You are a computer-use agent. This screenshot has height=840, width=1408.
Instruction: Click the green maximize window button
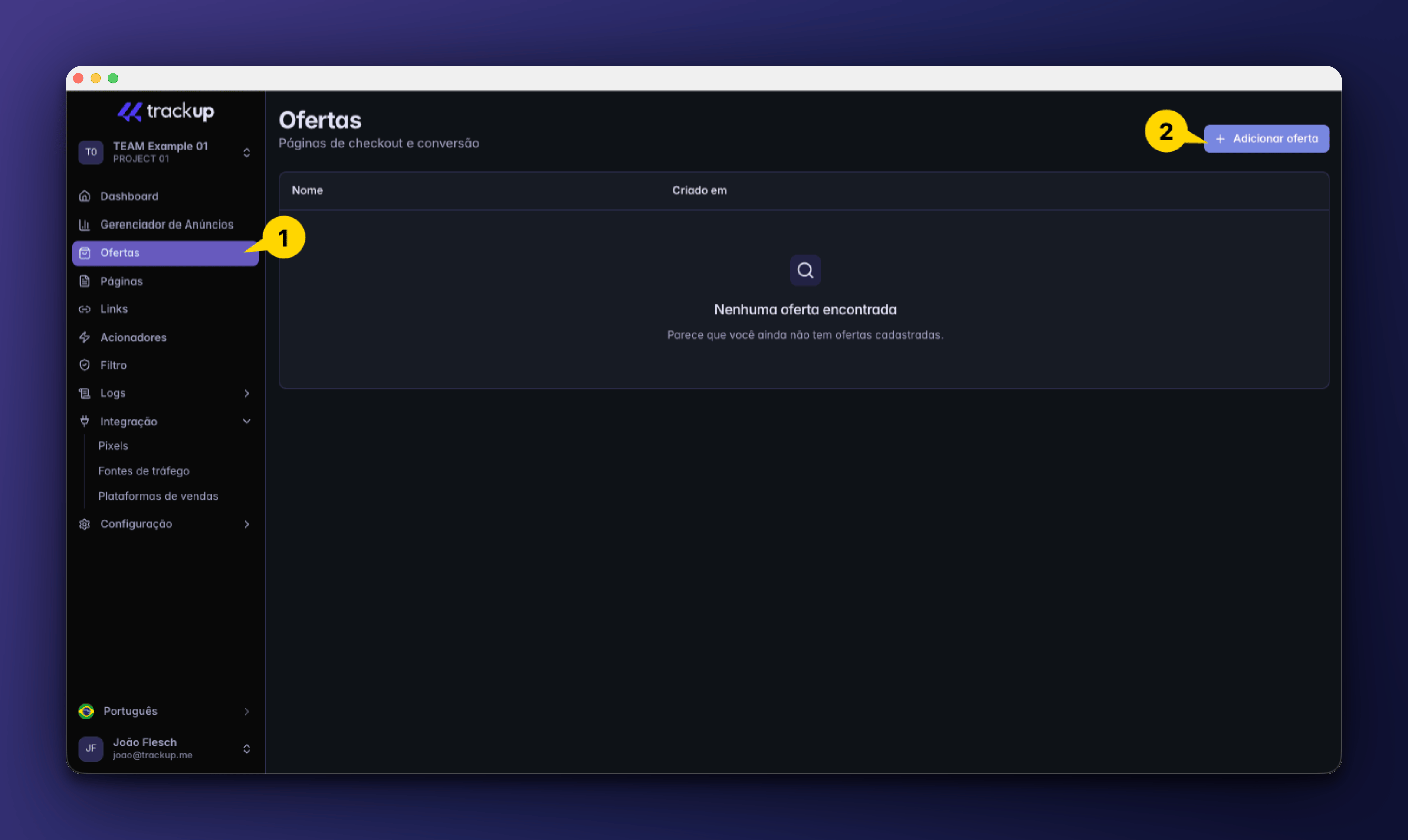click(x=113, y=78)
